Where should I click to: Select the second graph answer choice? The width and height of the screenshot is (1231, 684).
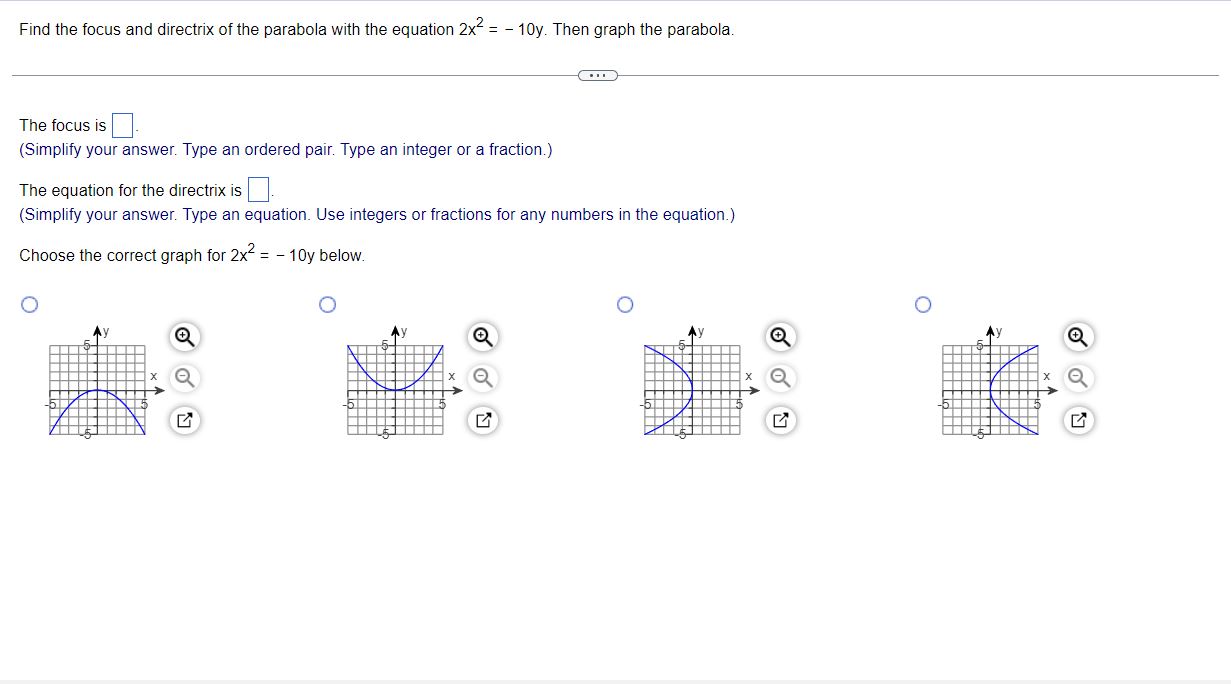pyautogui.click(x=327, y=304)
